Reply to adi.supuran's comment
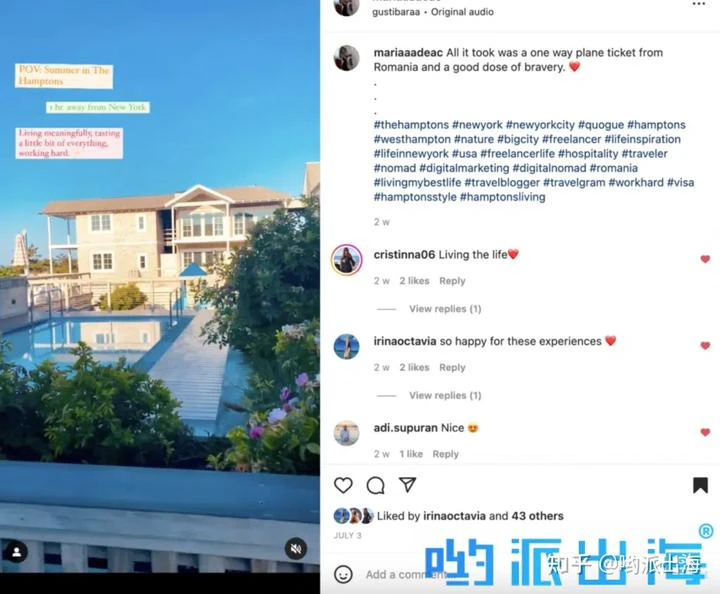 [x=445, y=454]
